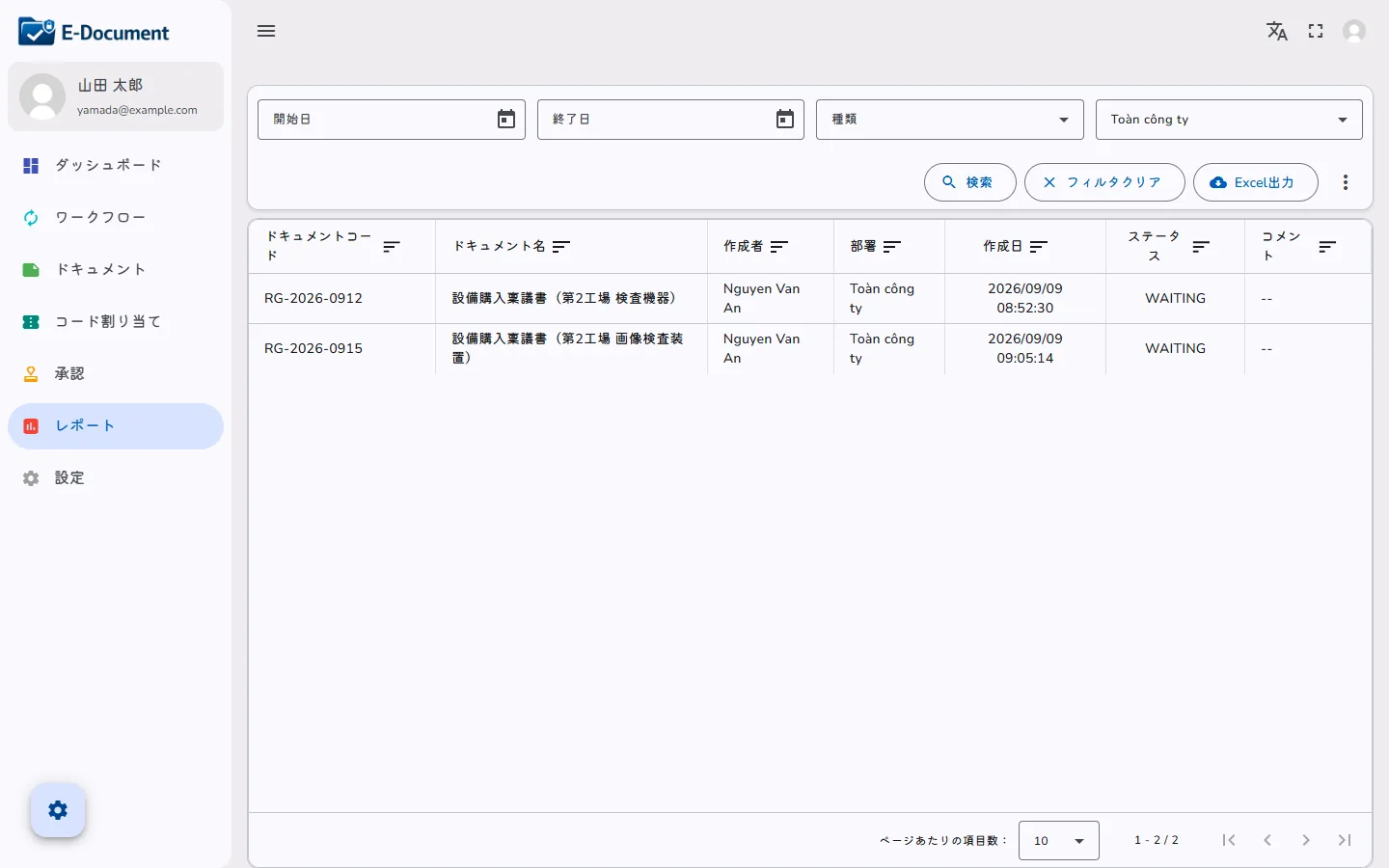Screen dimensions: 1389x868
Task: Sort by ドキュメントコード column icon
Action: [x=392, y=247]
